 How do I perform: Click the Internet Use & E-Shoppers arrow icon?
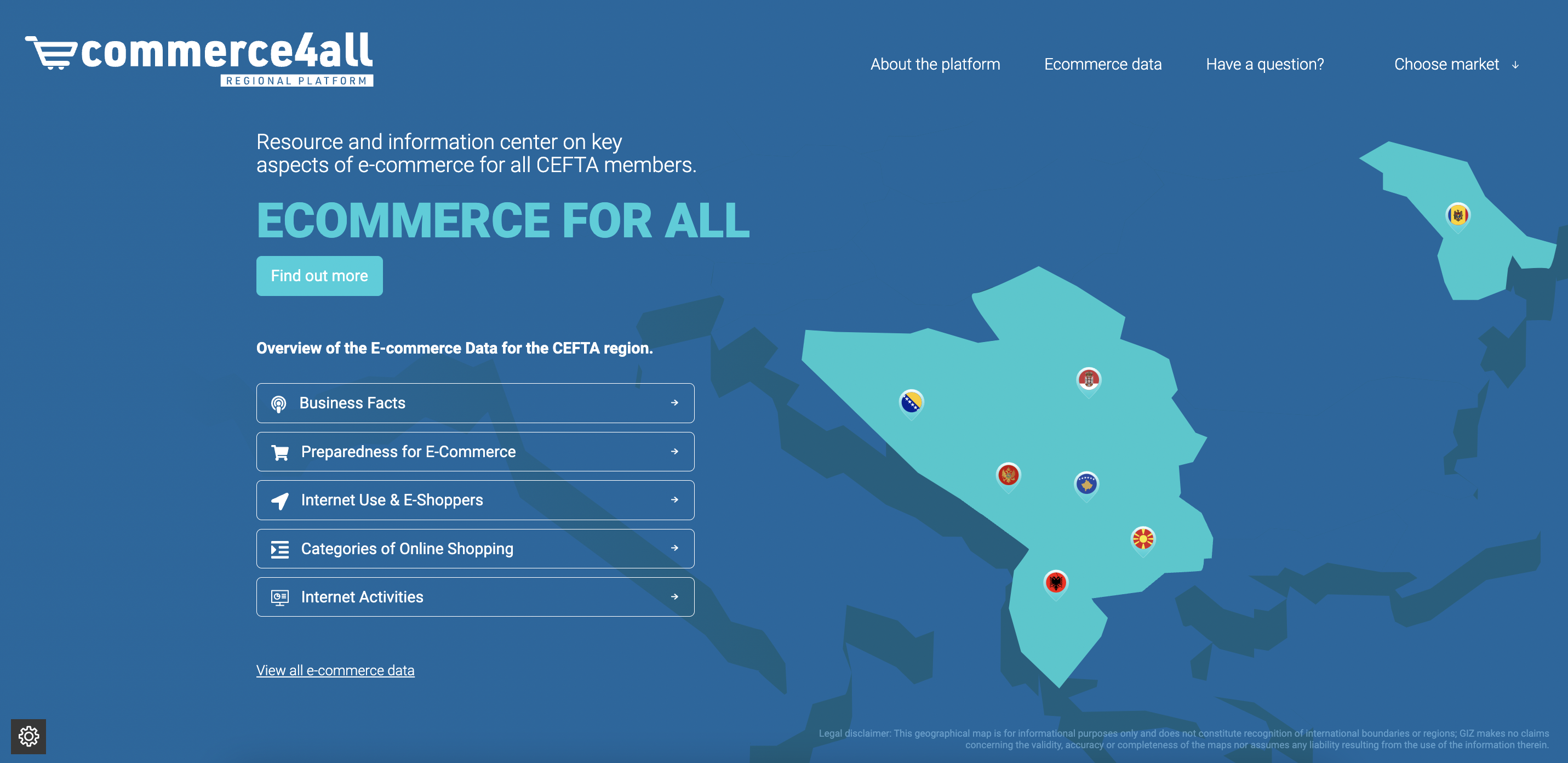280,500
